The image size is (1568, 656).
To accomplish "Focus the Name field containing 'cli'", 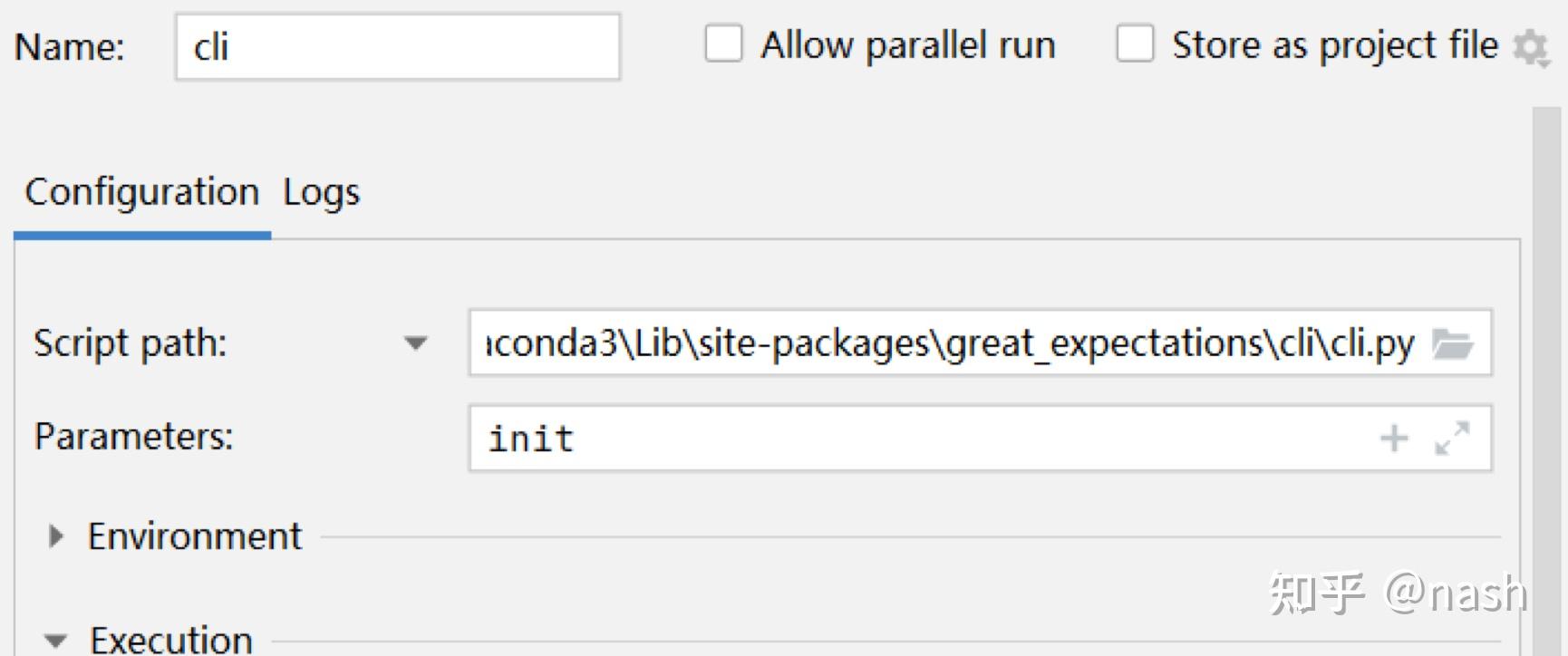I will [x=397, y=47].
